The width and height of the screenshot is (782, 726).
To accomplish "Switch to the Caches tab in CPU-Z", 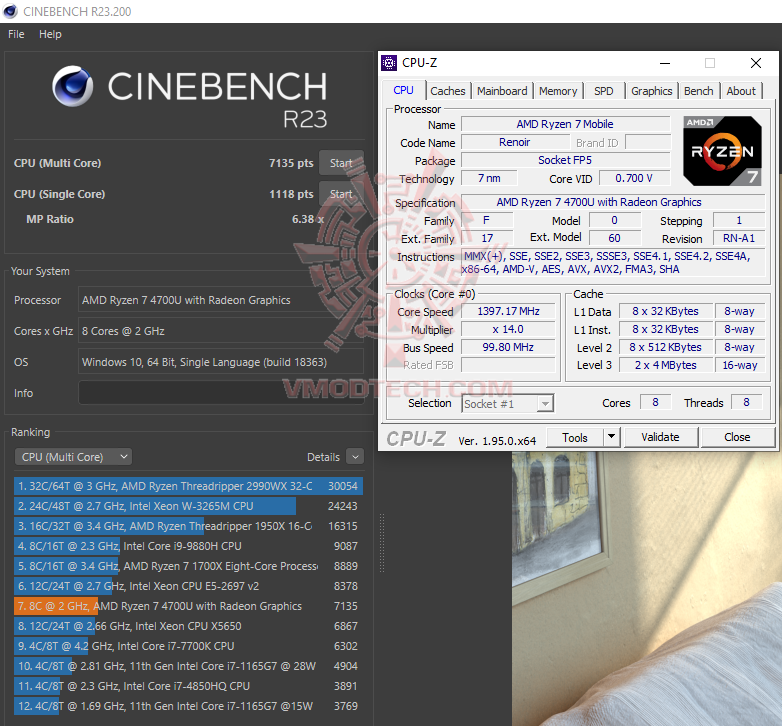I will (447, 91).
